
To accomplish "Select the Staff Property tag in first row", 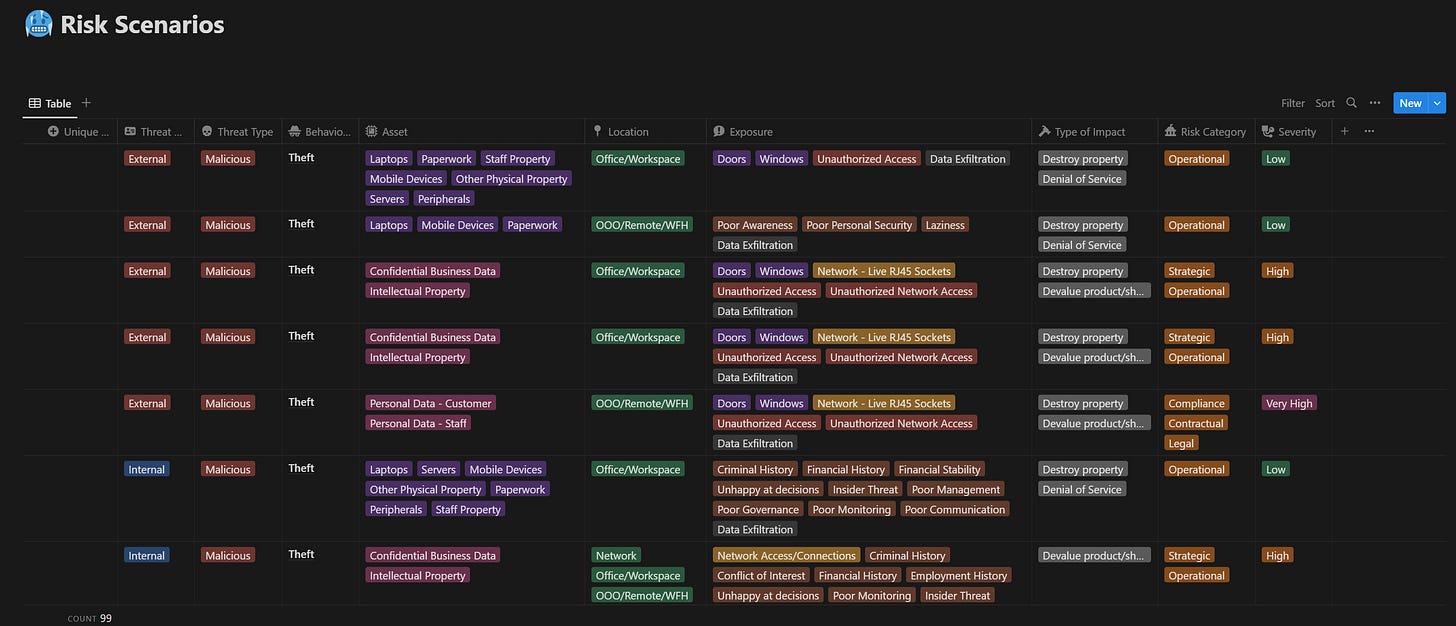I will [x=517, y=159].
